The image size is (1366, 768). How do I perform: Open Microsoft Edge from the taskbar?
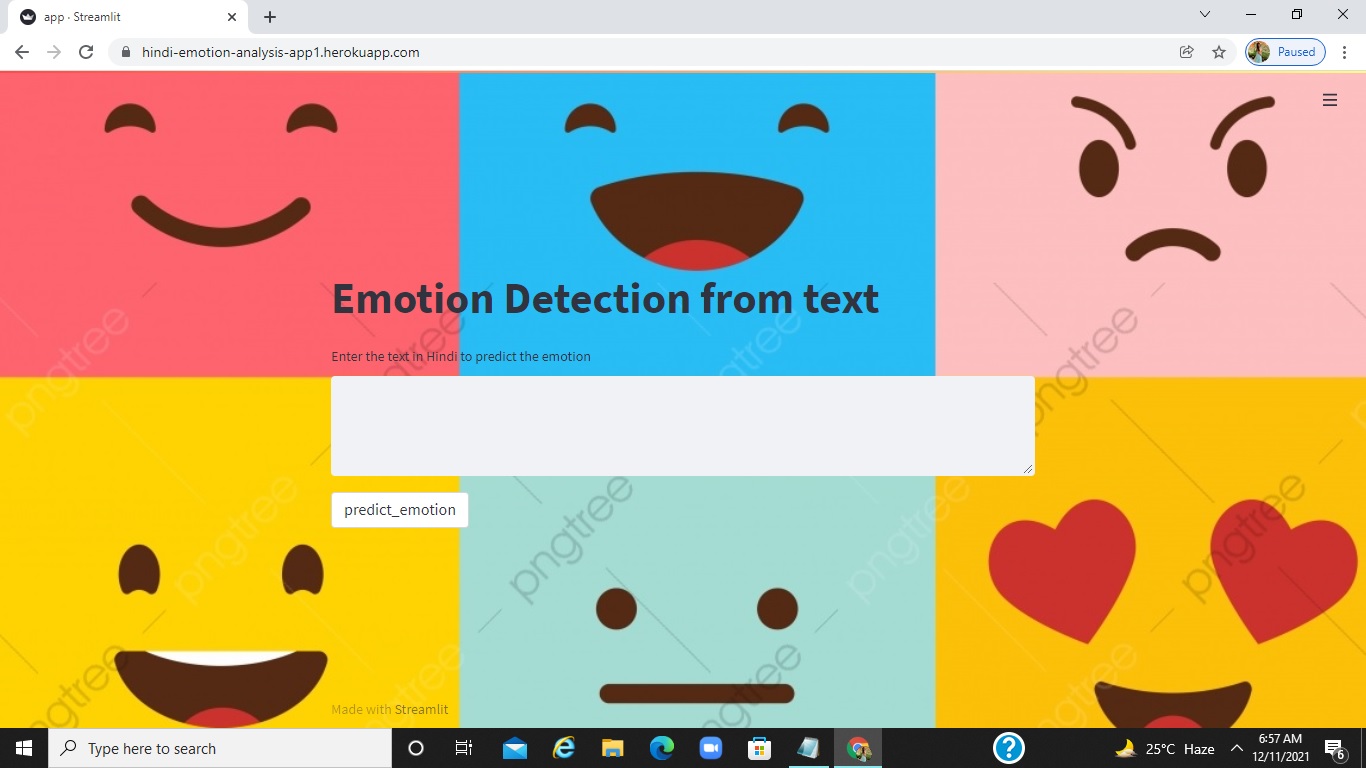(661, 747)
